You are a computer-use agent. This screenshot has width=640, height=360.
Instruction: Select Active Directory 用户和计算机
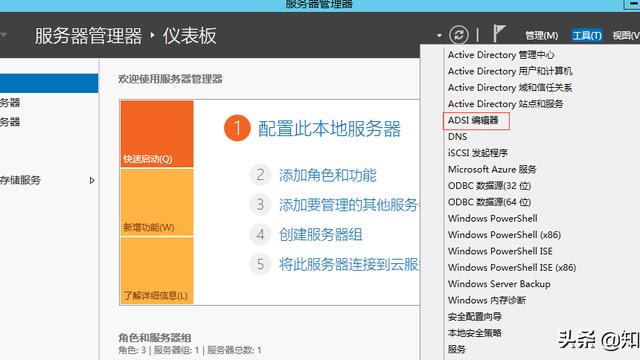[510, 71]
